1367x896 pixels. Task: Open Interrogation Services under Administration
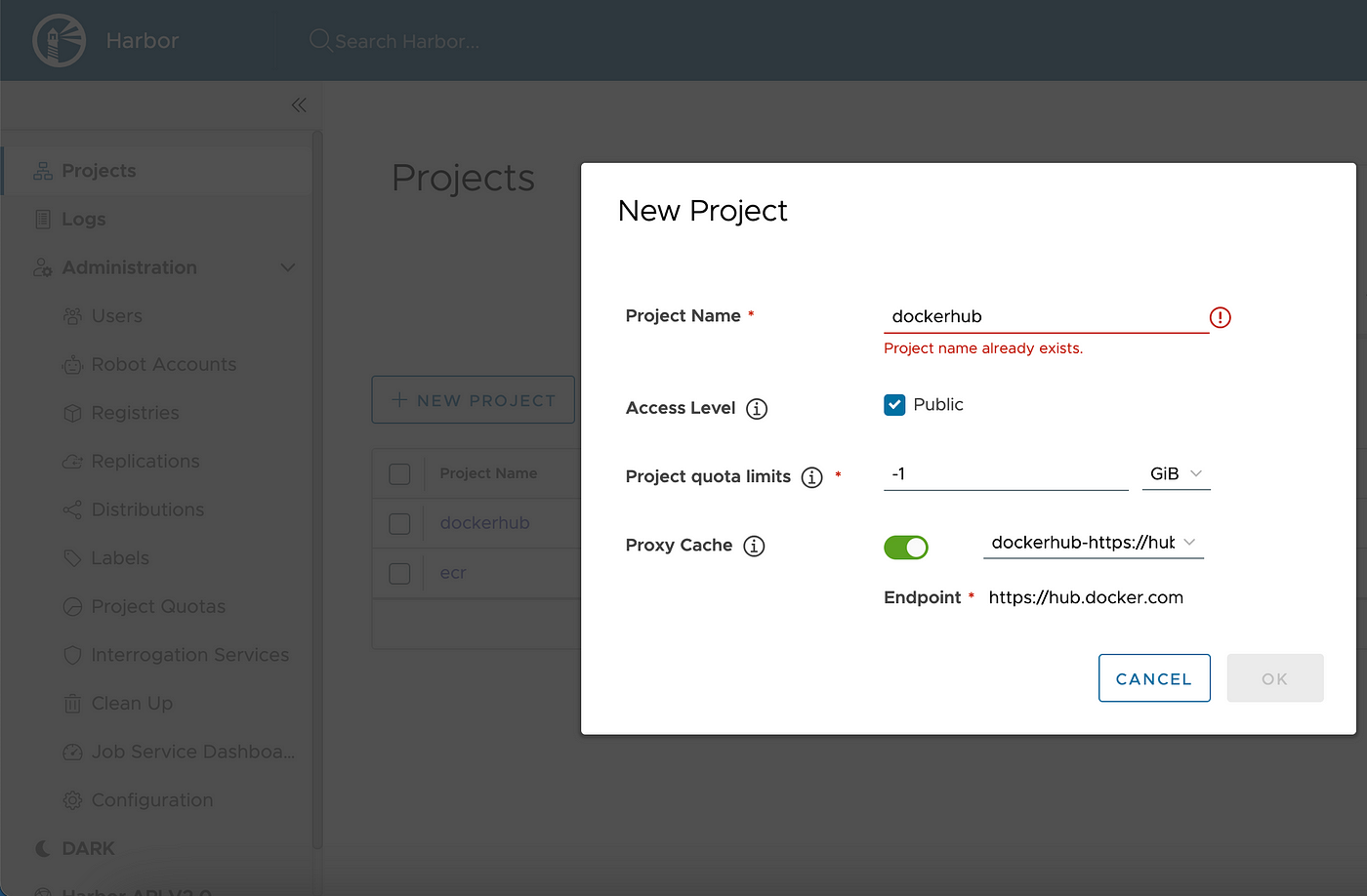190,655
